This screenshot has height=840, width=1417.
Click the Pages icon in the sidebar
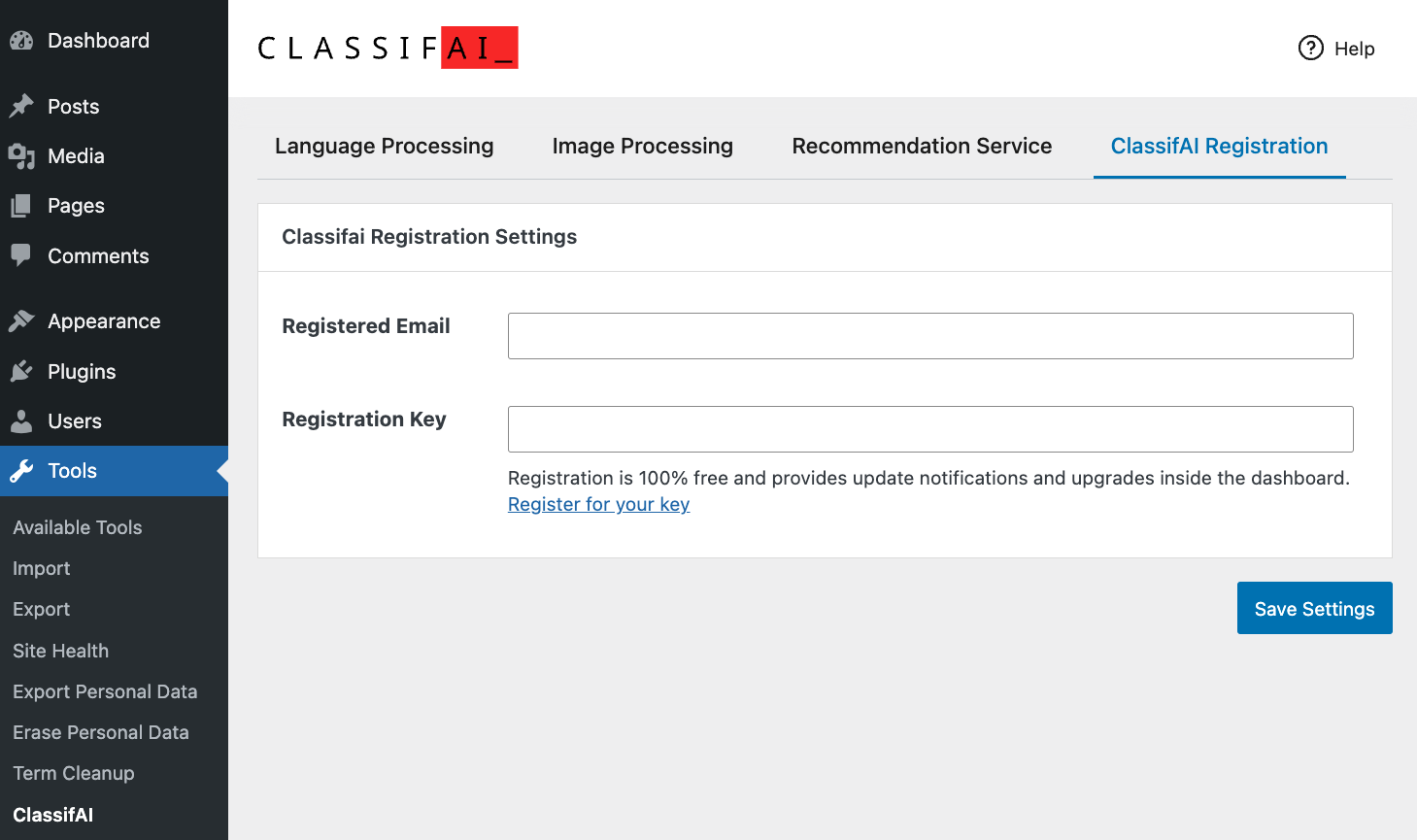click(x=21, y=205)
